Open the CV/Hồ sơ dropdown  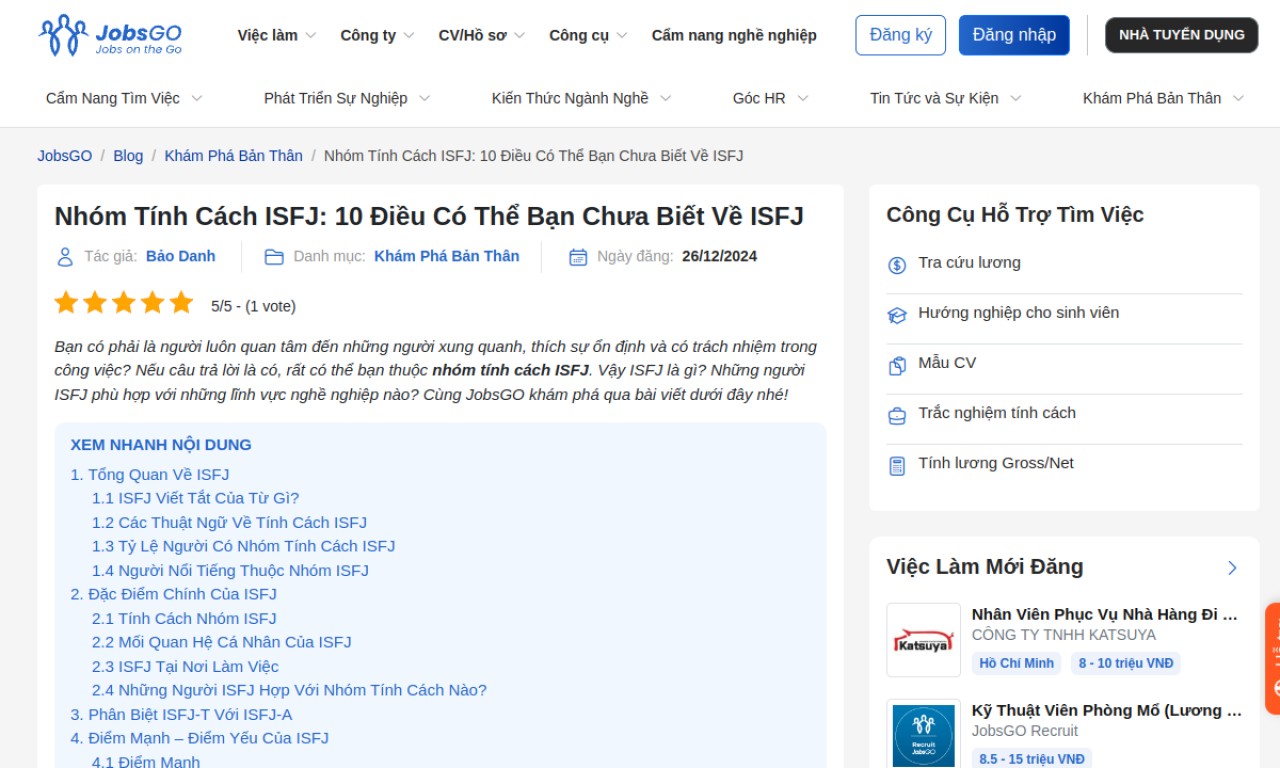click(x=481, y=35)
